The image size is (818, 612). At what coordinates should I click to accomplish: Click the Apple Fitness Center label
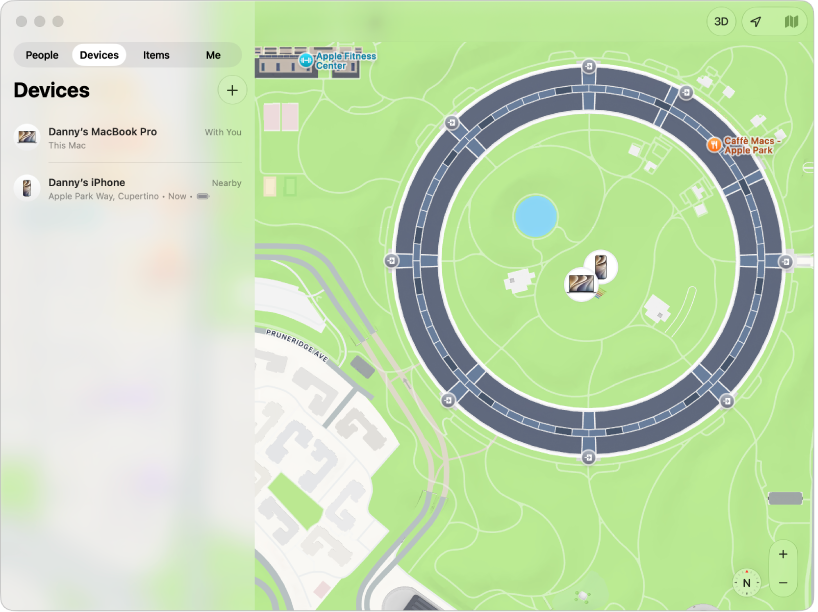point(346,61)
